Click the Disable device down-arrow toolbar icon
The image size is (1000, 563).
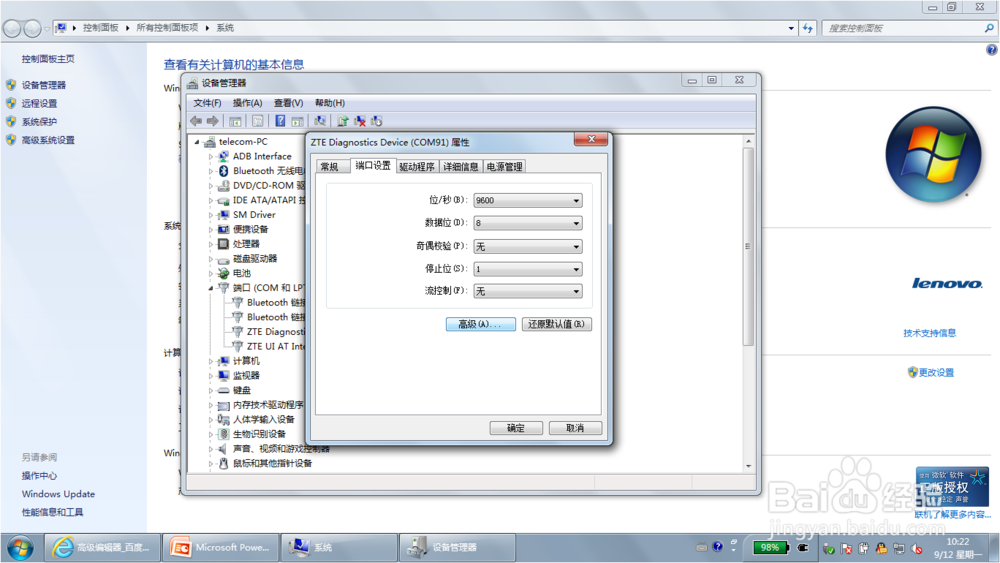[x=377, y=121]
